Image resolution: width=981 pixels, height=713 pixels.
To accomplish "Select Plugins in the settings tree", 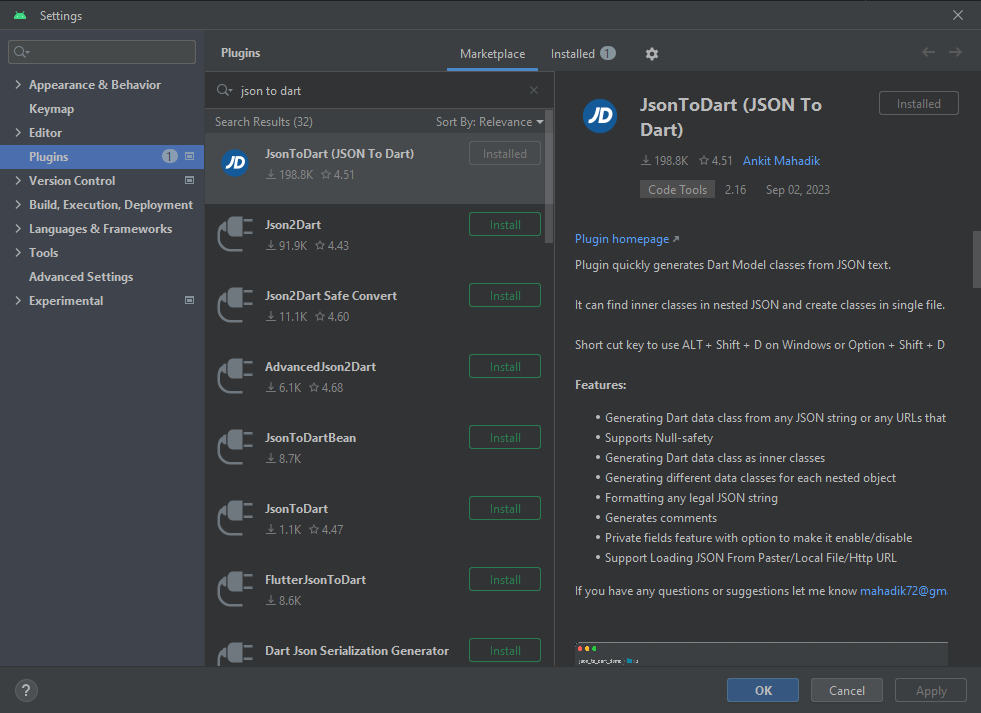I will pyautogui.click(x=102, y=156).
